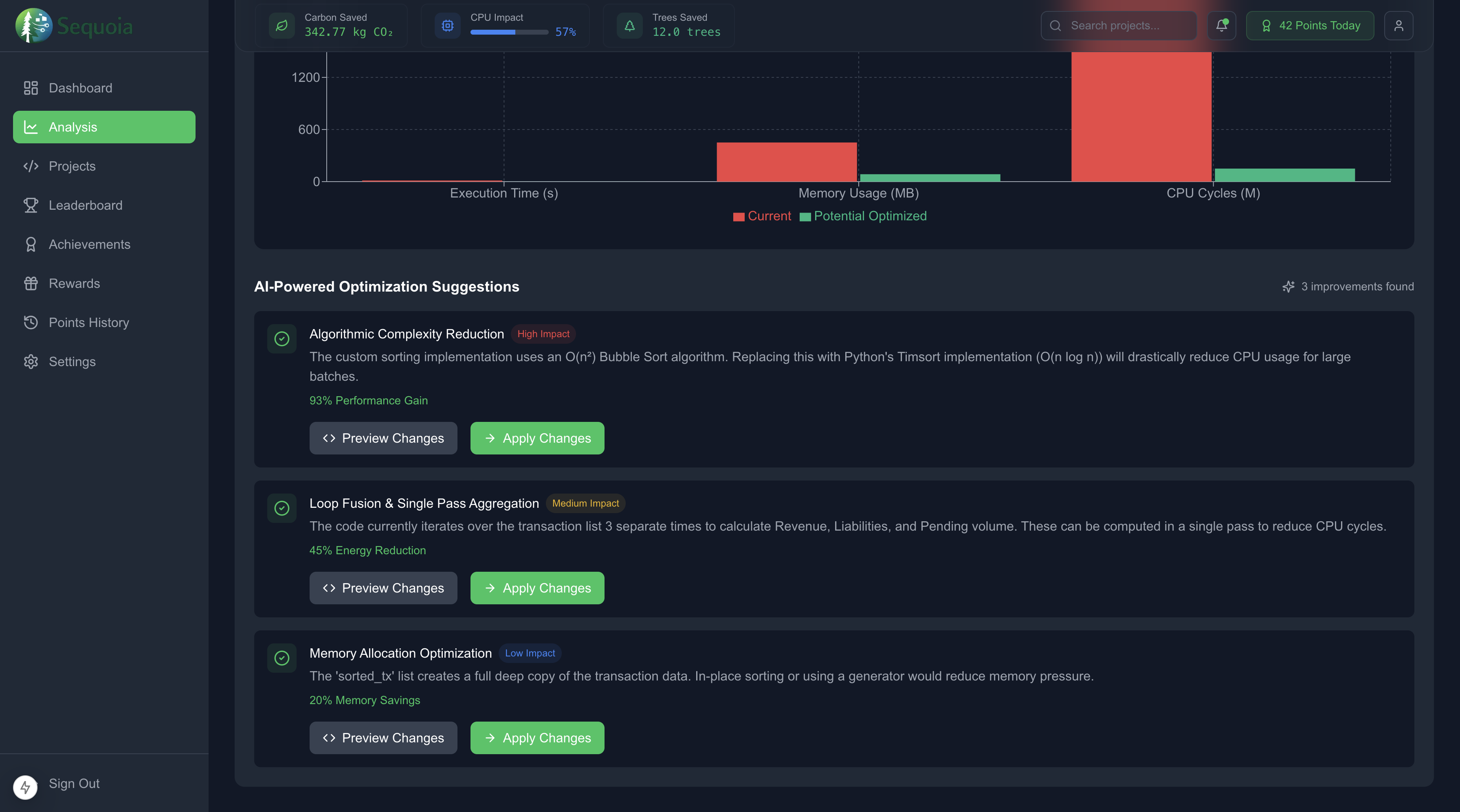Click the Sequoia tree logo
The width and height of the screenshot is (1460, 812).
coord(33,26)
